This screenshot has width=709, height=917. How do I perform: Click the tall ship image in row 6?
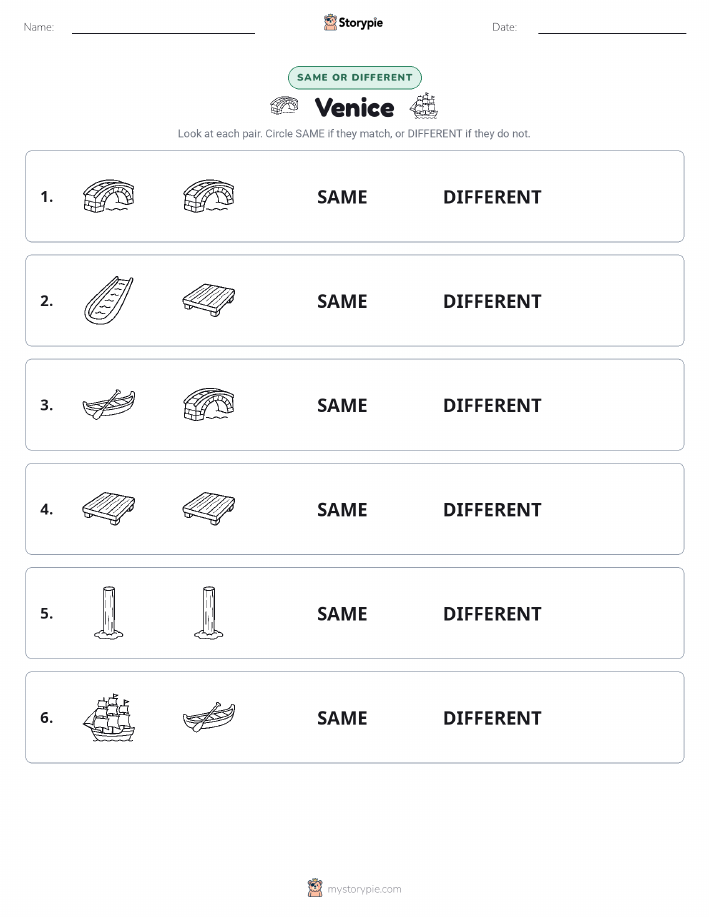pyautogui.click(x=109, y=718)
